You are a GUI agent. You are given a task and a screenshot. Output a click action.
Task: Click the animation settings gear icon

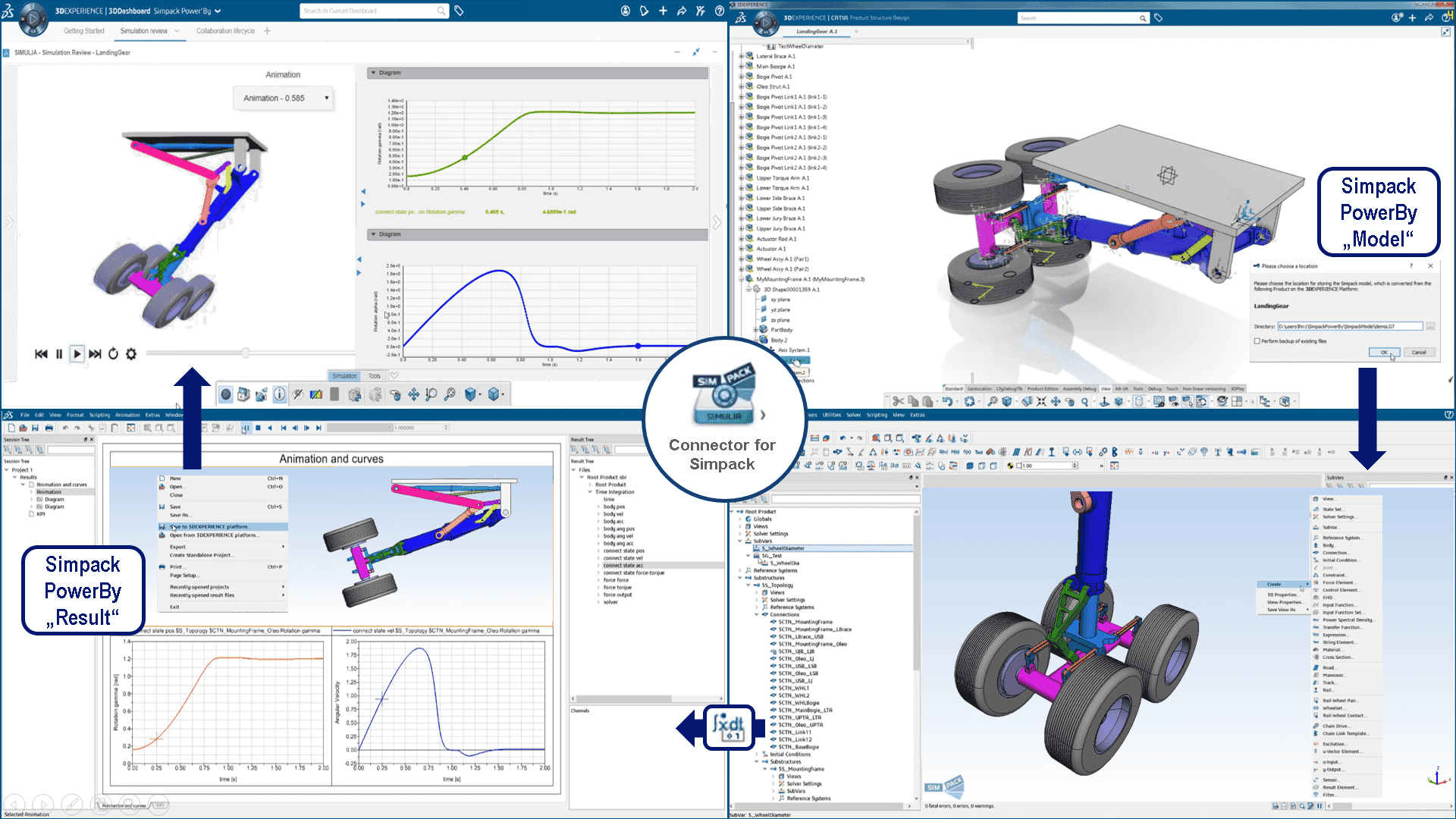[x=131, y=354]
